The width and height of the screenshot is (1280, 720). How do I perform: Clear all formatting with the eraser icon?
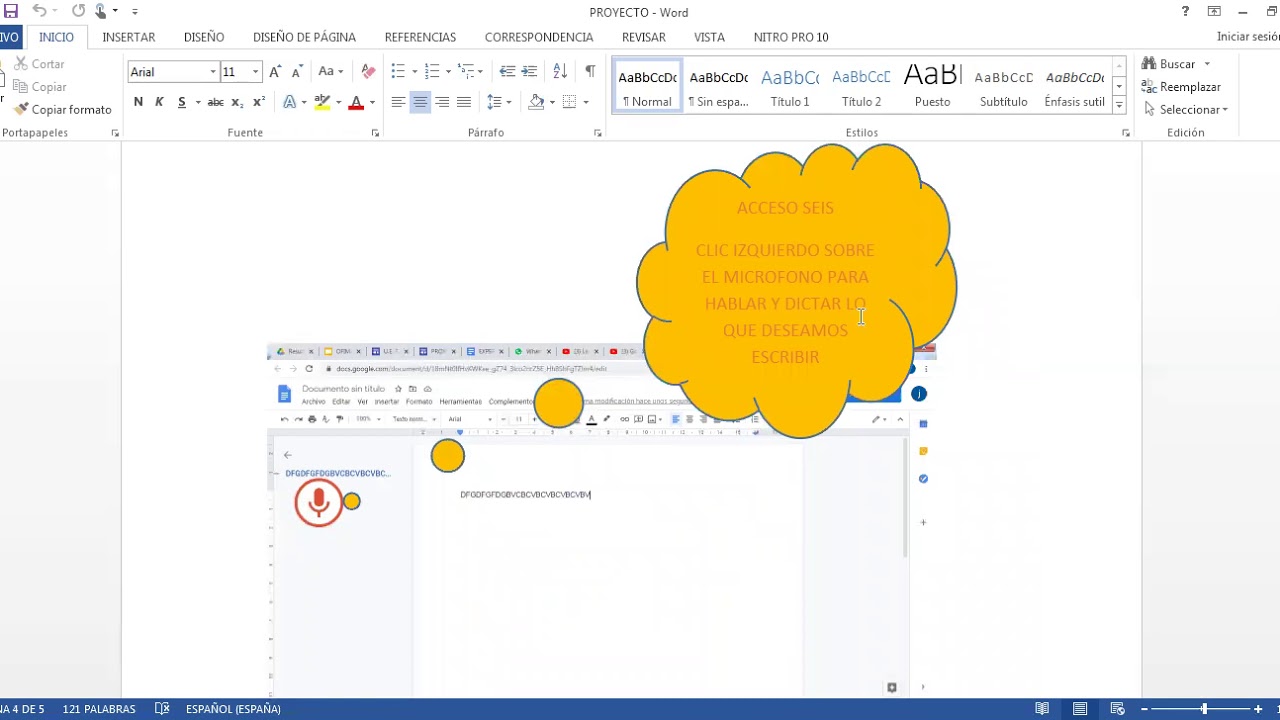(x=368, y=72)
